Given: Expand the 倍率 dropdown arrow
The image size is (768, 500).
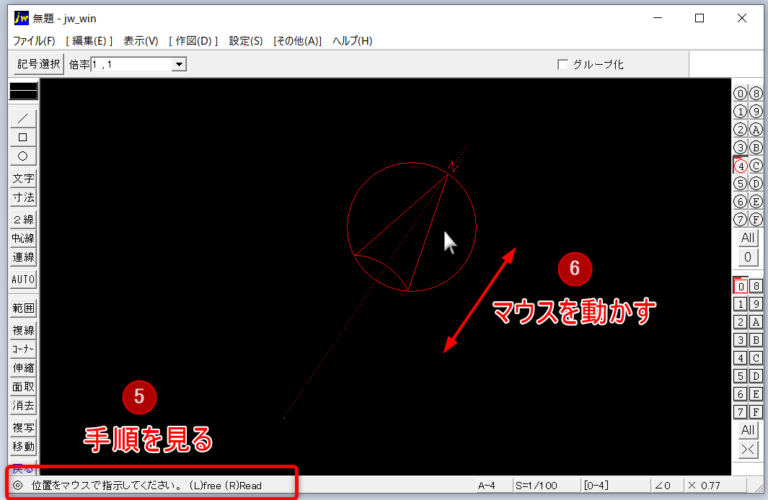Looking at the screenshot, I should point(179,64).
